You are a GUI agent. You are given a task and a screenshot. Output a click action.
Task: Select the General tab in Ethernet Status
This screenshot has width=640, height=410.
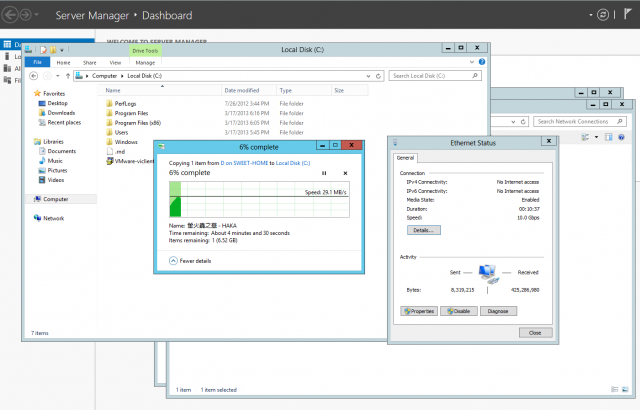click(405, 158)
